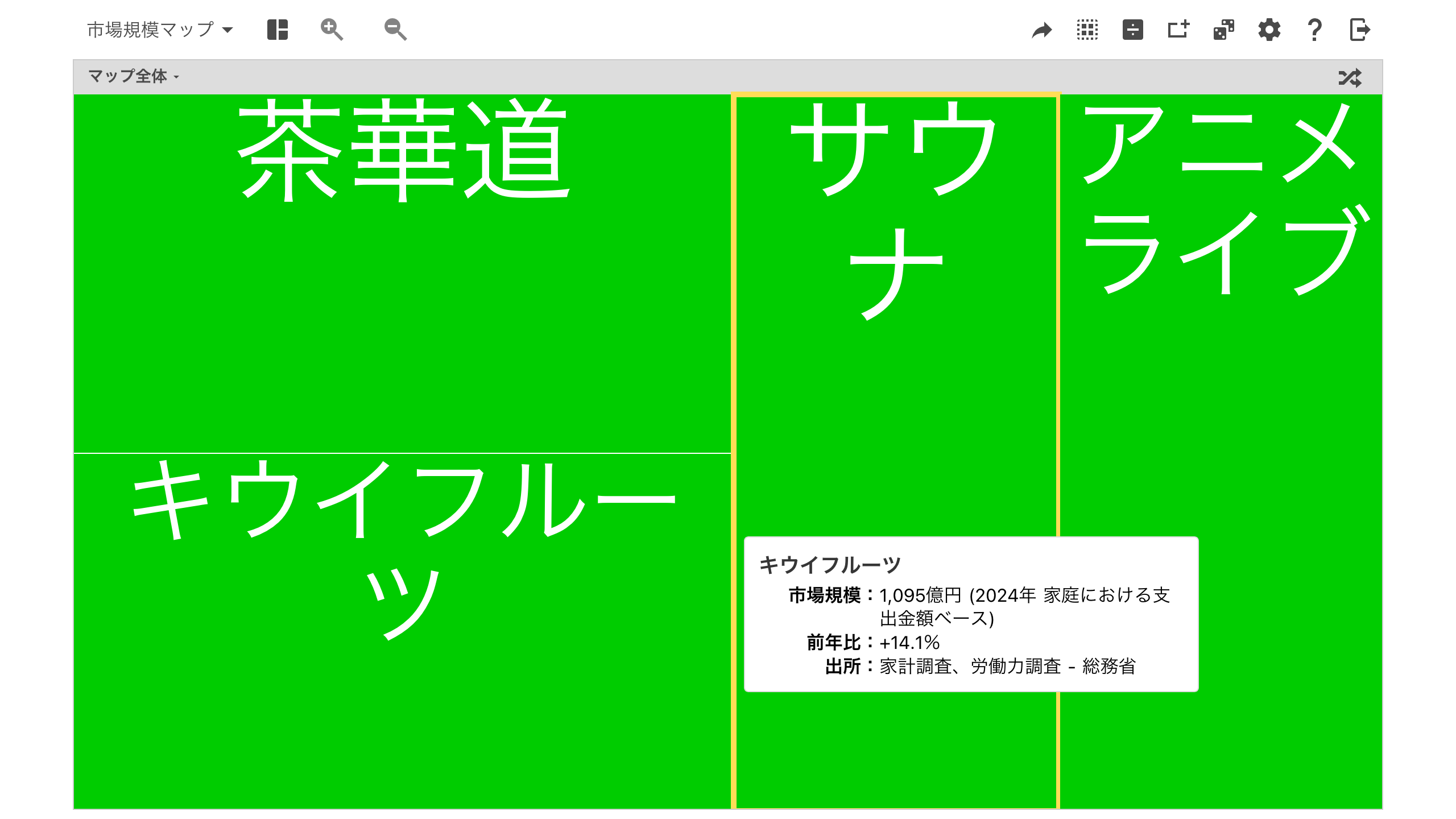This screenshot has width=1456, height=819.
Task: Open the 市場規模マップ dropdown menu
Action: 160,30
